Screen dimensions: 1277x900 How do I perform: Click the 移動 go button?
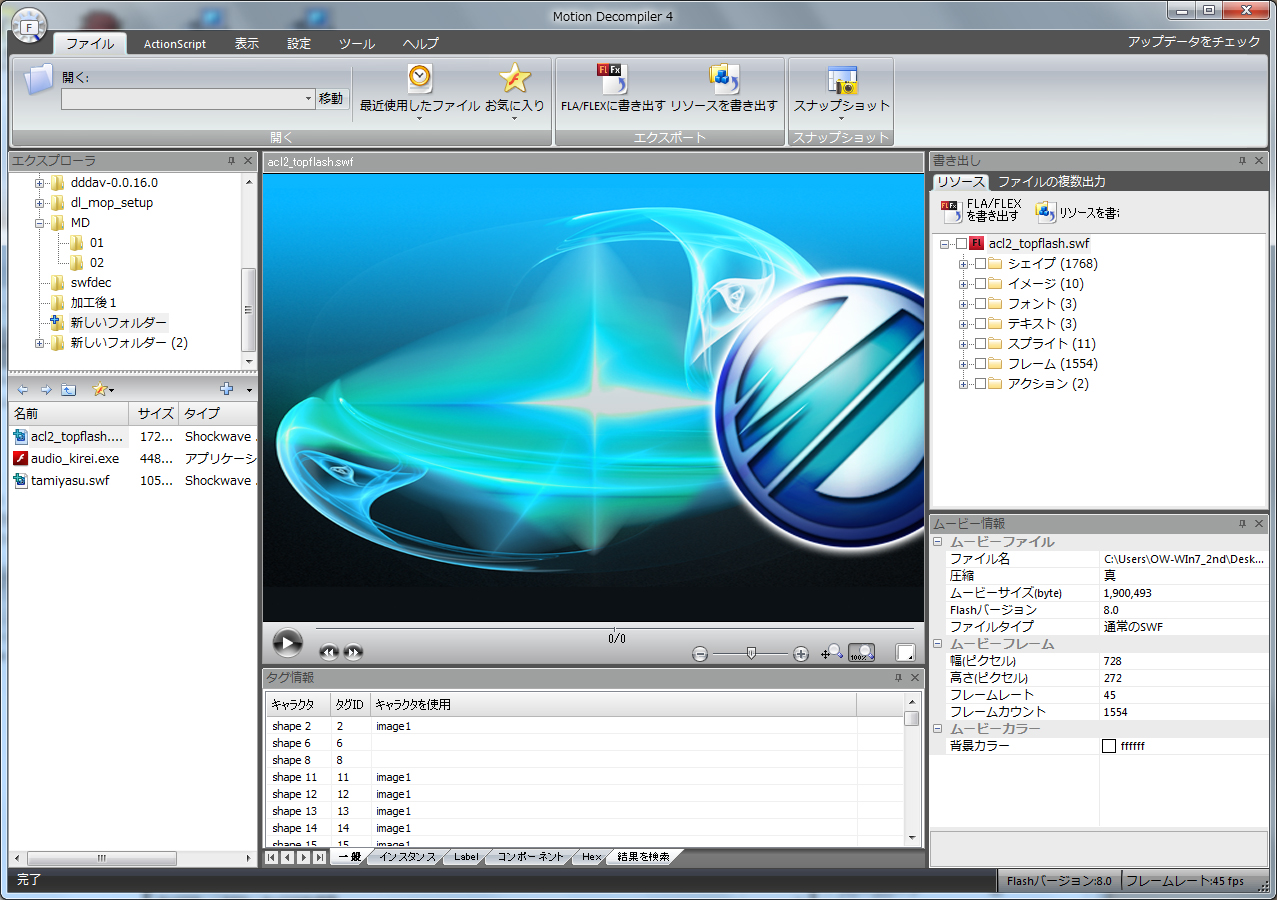coord(331,99)
